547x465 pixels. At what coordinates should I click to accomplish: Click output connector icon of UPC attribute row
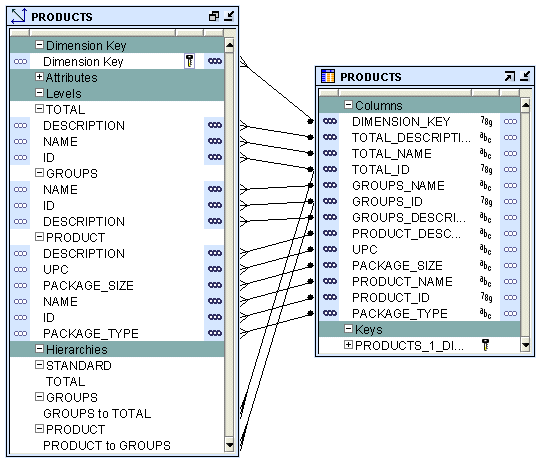(x=215, y=269)
